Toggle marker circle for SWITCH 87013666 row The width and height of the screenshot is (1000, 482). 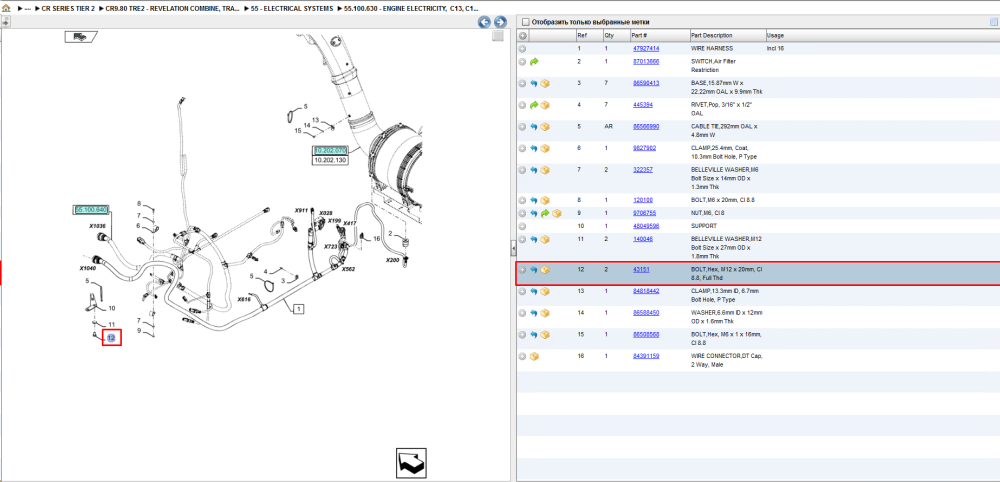click(x=522, y=62)
